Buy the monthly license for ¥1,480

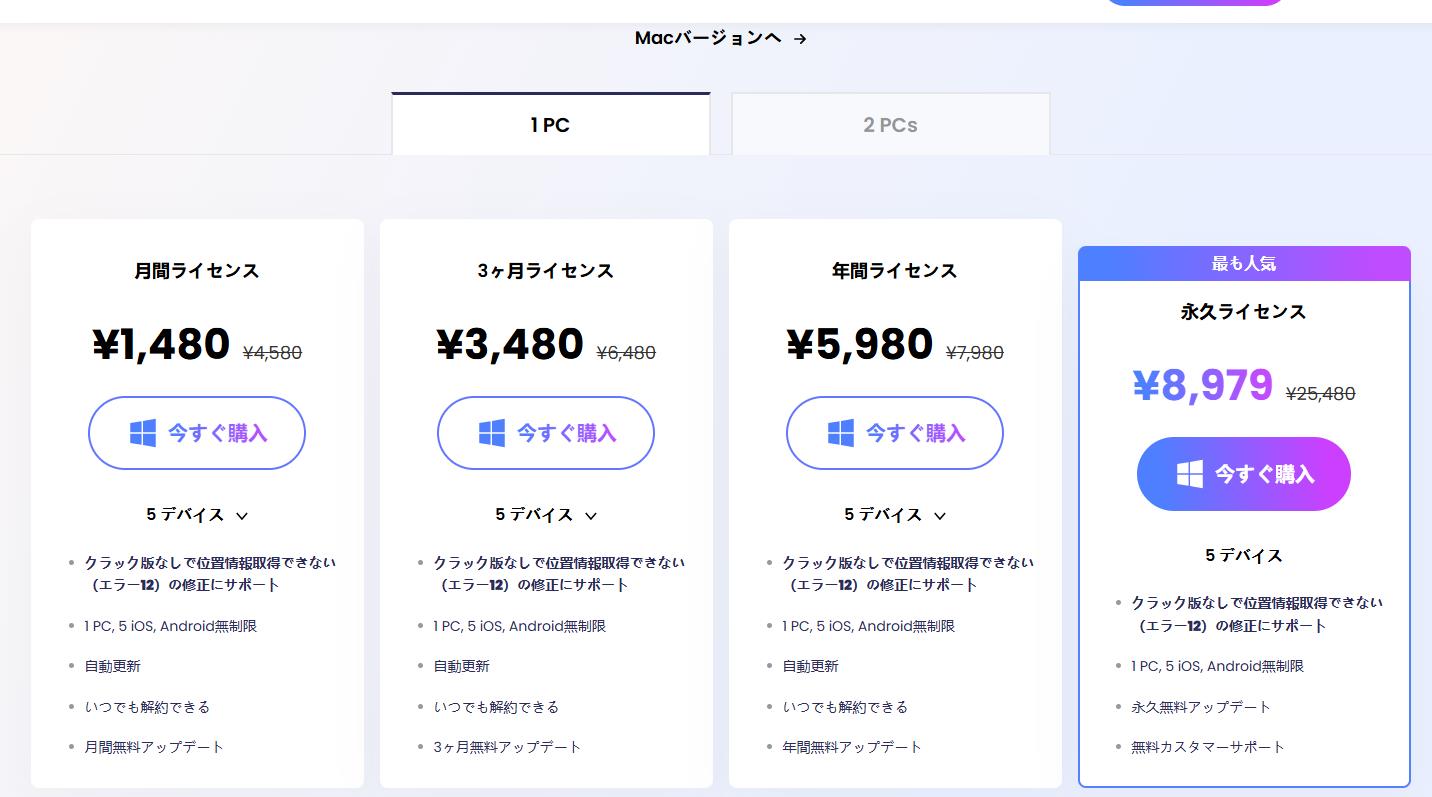coord(197,433)
